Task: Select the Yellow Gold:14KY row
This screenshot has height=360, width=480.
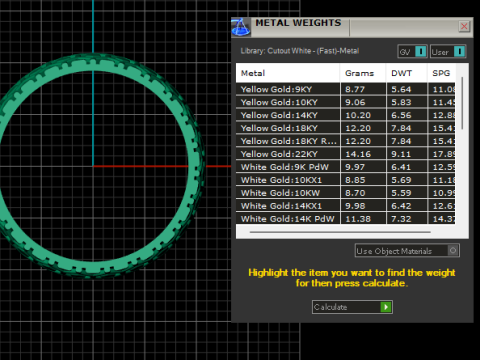Action: [345, 115]
